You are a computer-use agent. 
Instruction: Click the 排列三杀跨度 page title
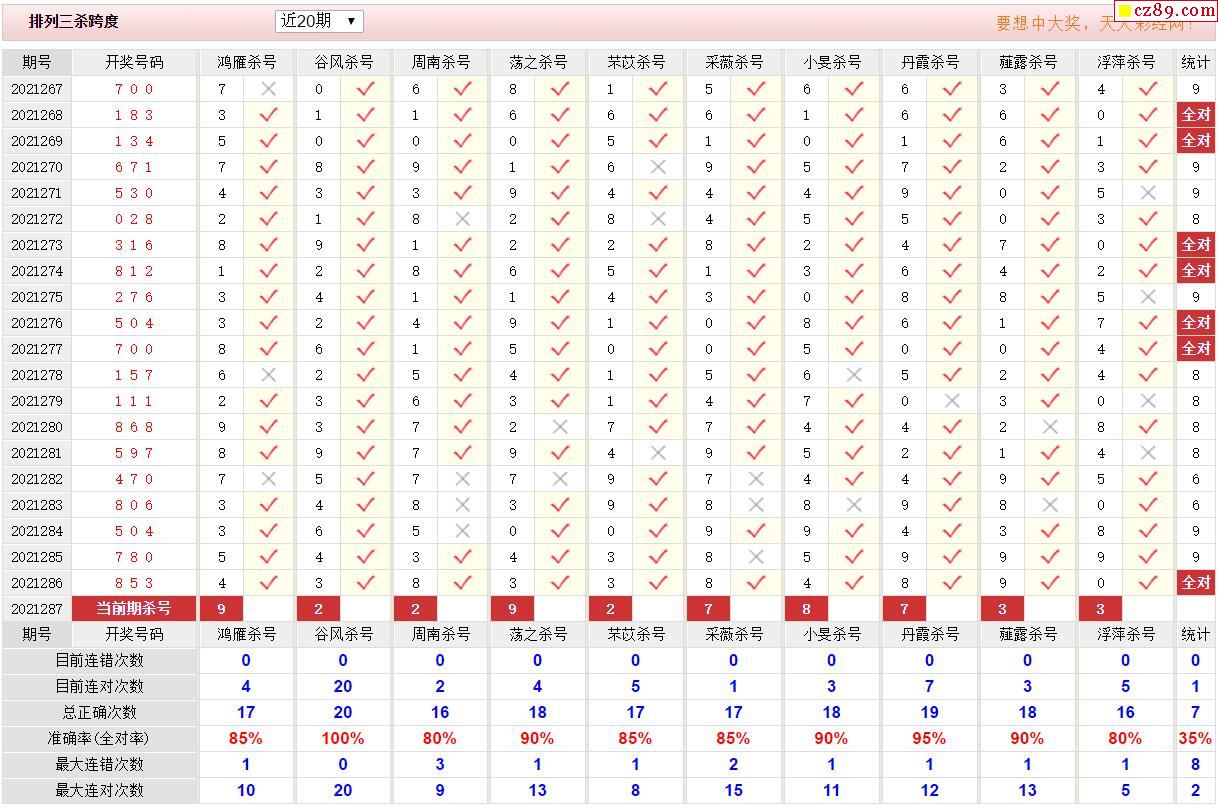click(x=74, y=21)
